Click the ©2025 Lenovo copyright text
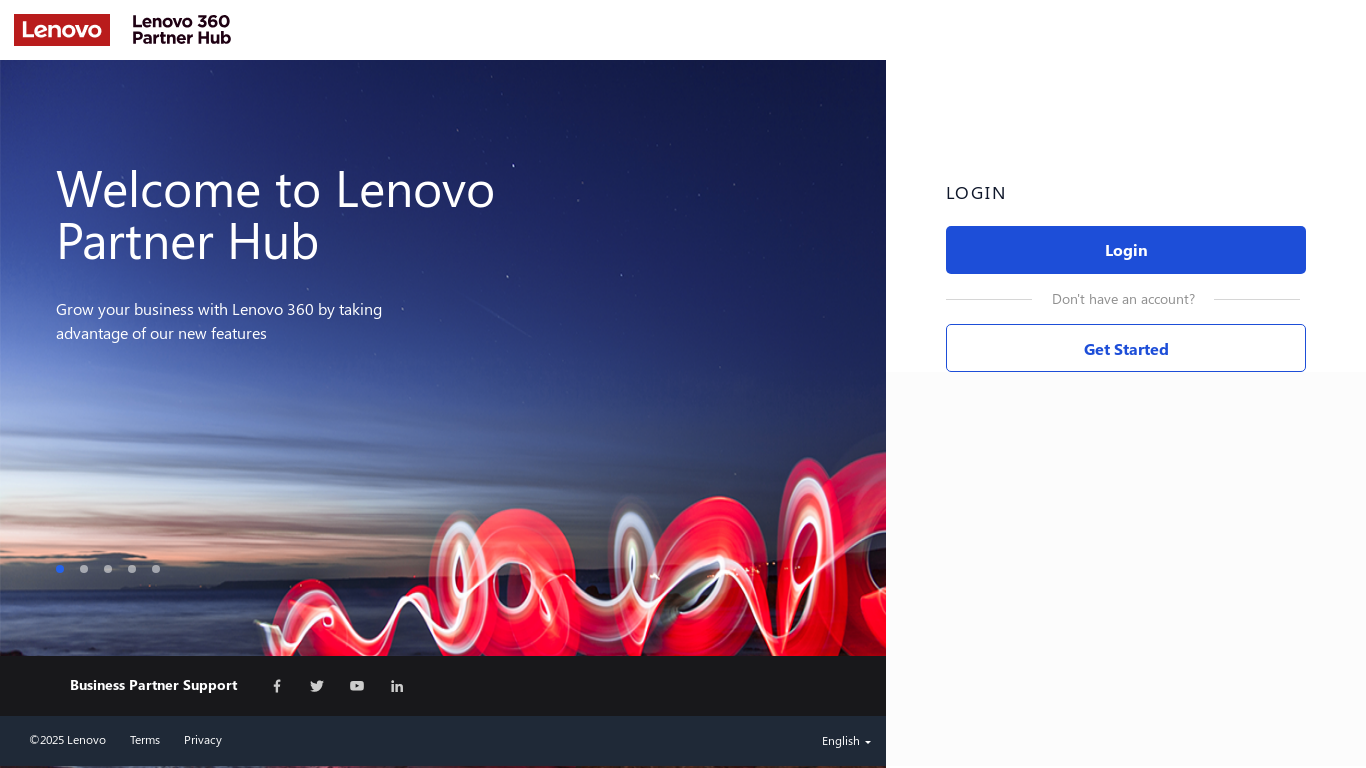This screenshot has width=1366, height=768. 68,740
